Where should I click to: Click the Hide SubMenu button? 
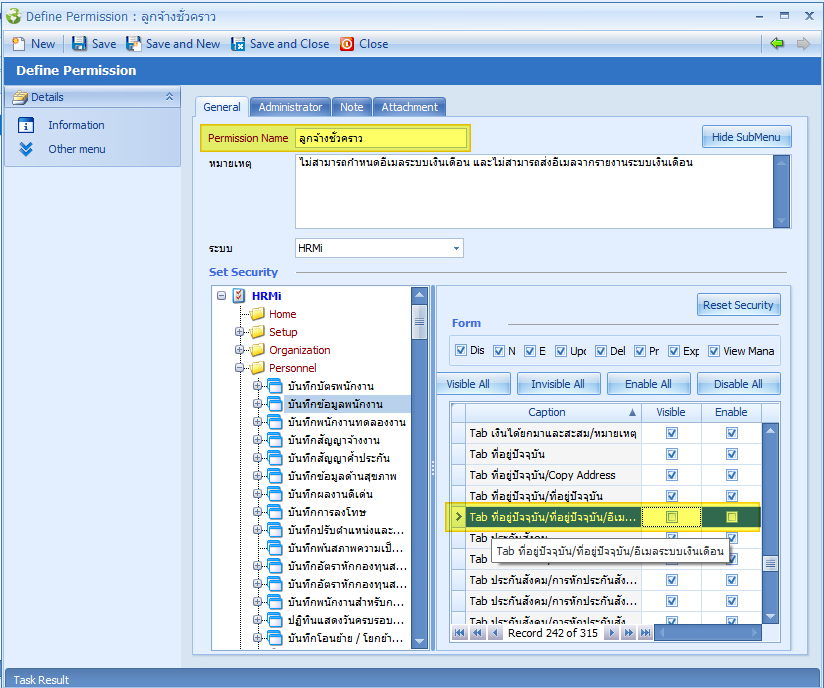(746, 137)
